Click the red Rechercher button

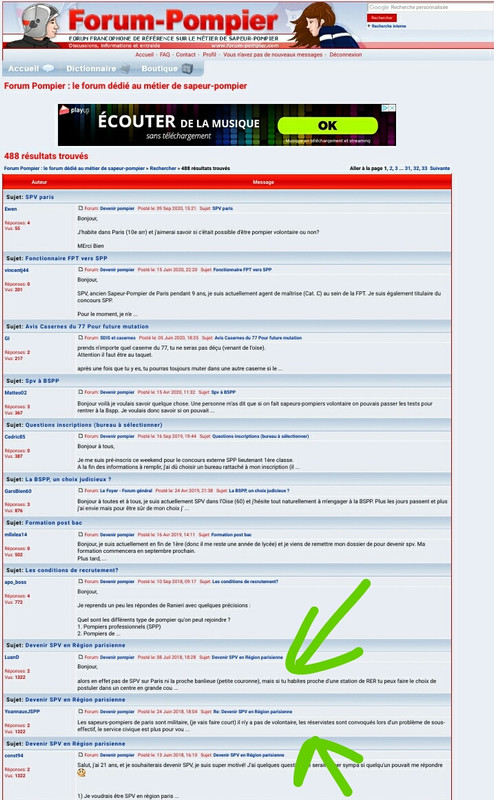[382, 18]
